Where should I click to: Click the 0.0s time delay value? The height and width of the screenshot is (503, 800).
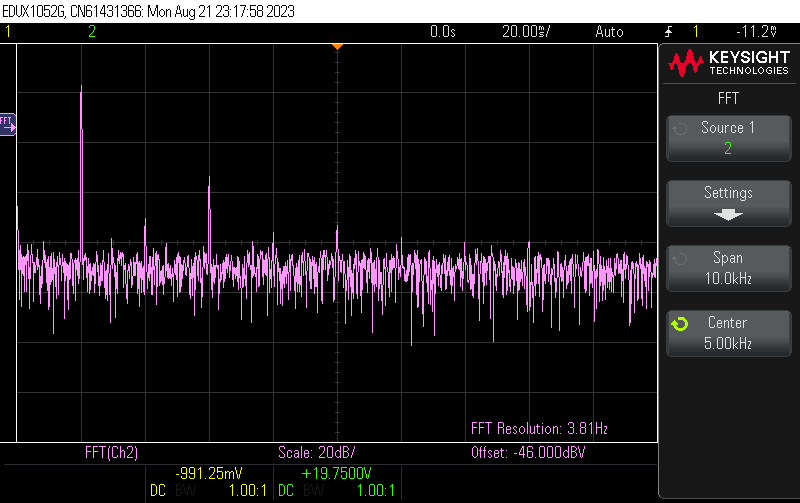(442, 32)
